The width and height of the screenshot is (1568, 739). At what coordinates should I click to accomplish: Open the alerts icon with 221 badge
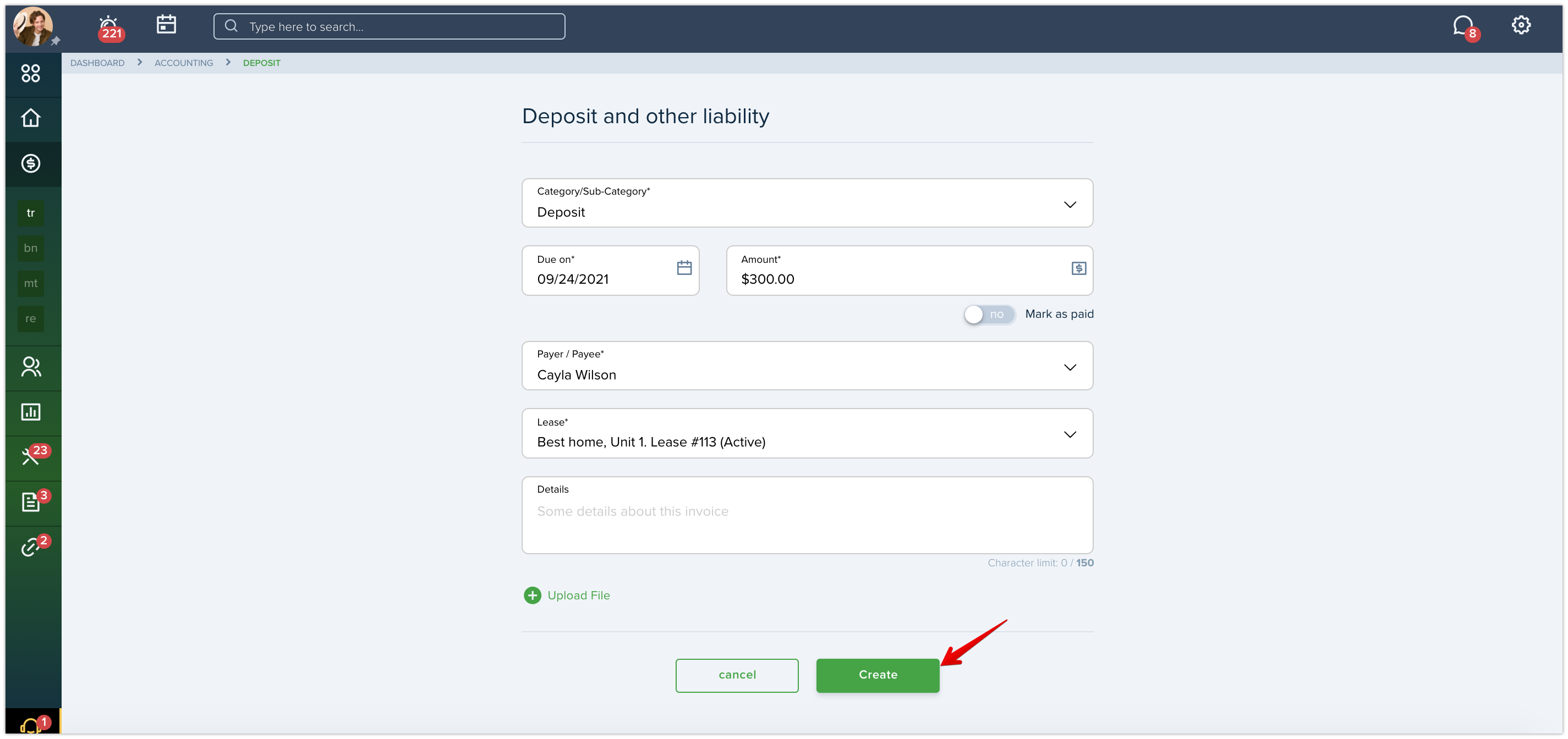110,27
